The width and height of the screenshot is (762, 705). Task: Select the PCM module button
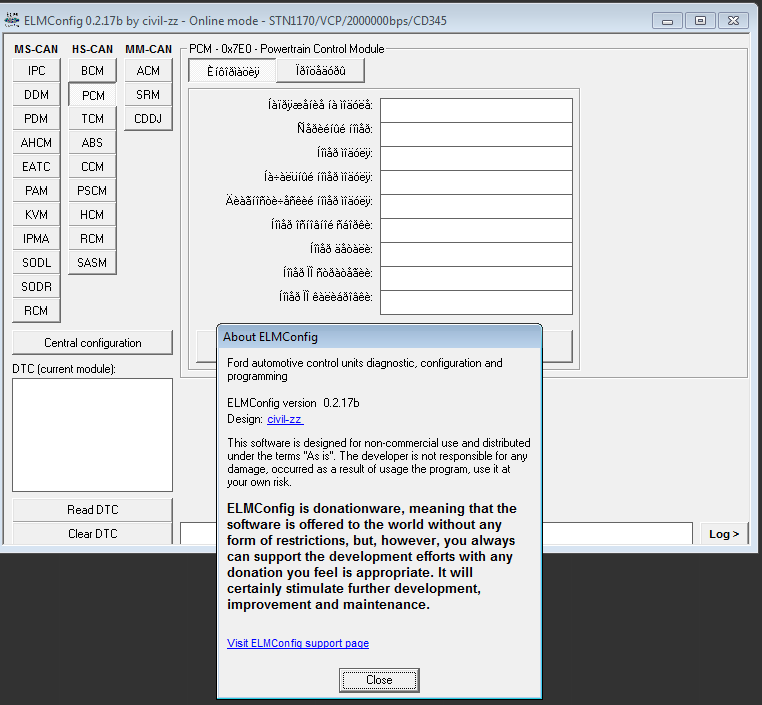tap(92, 95)
